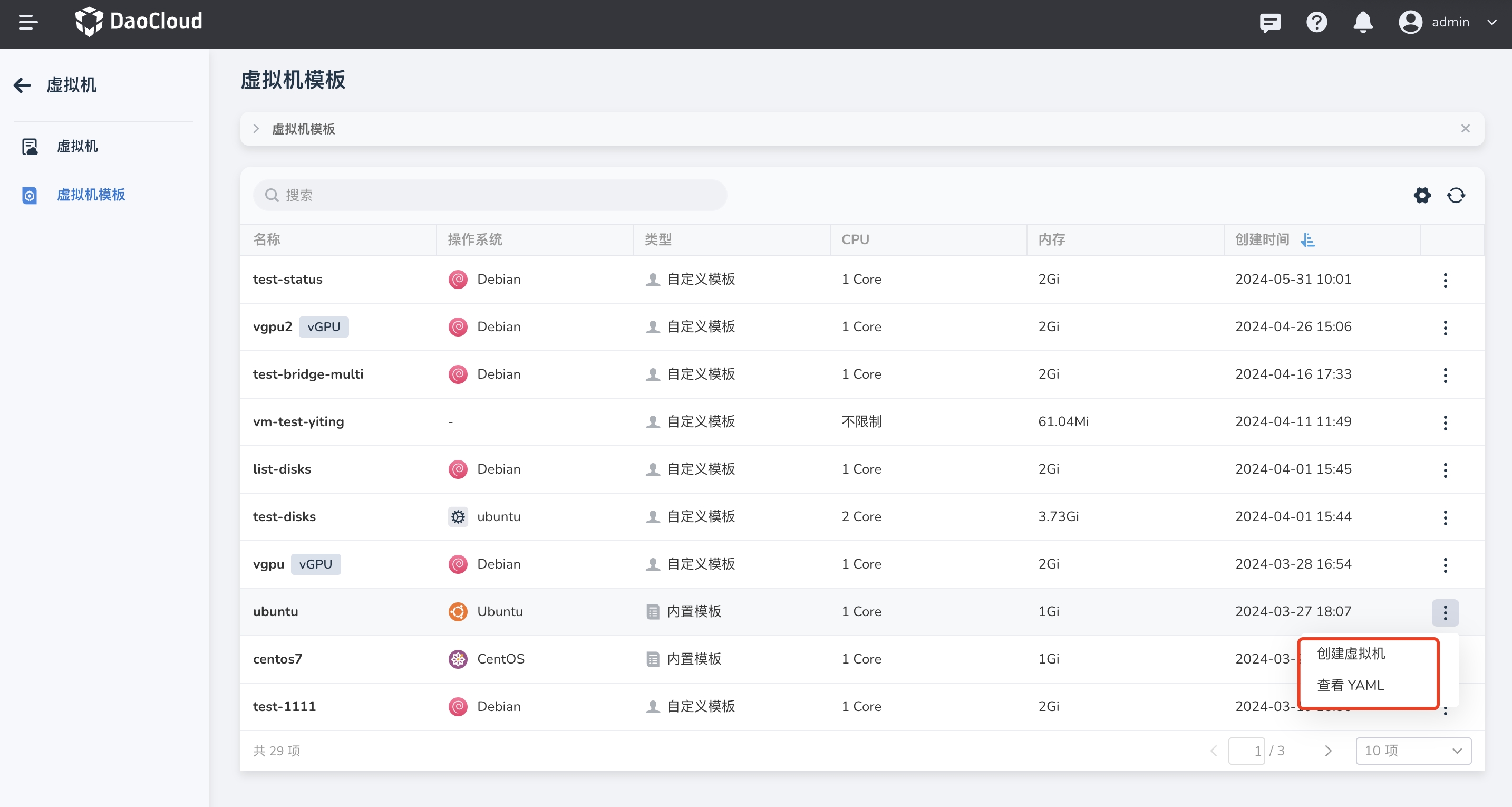Expand the 虚拟机模板 info banner
1512x807 pixels.
257,129
